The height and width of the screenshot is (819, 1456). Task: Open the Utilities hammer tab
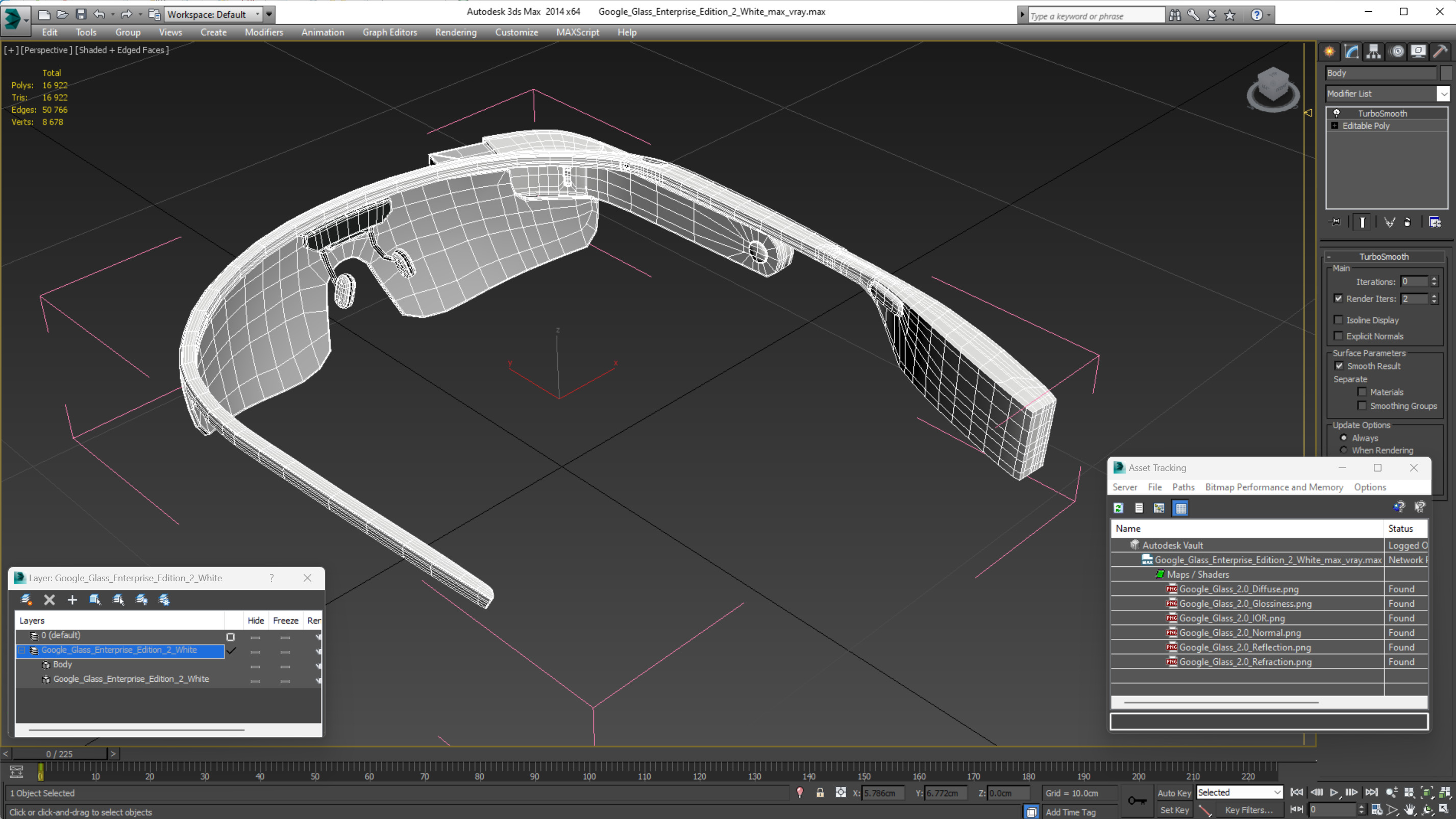pos(1440,52)
